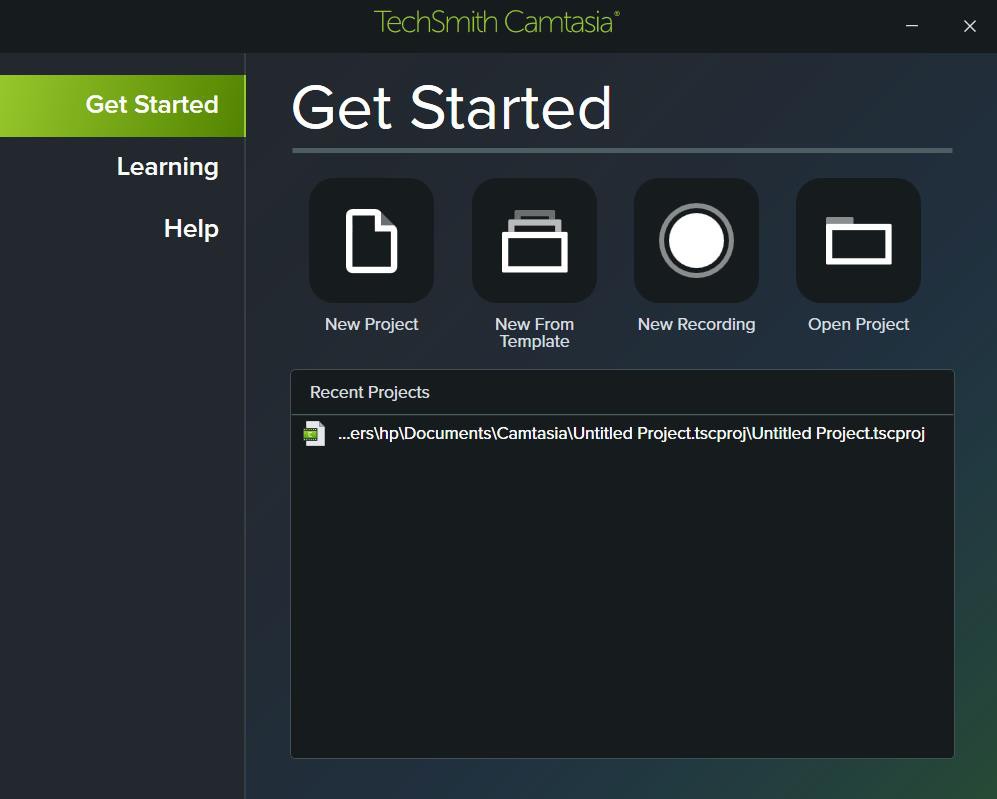Open the Help sidebar section
997x799 pixels.
[190, 228]
